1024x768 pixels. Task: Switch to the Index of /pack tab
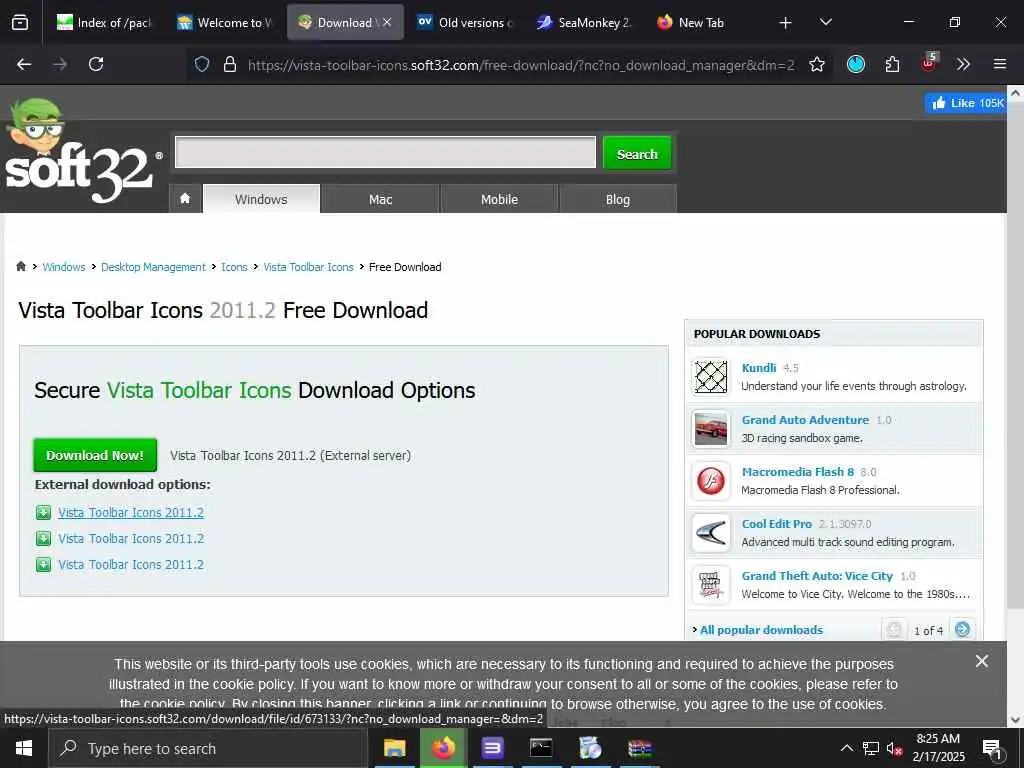coord(104,23)
